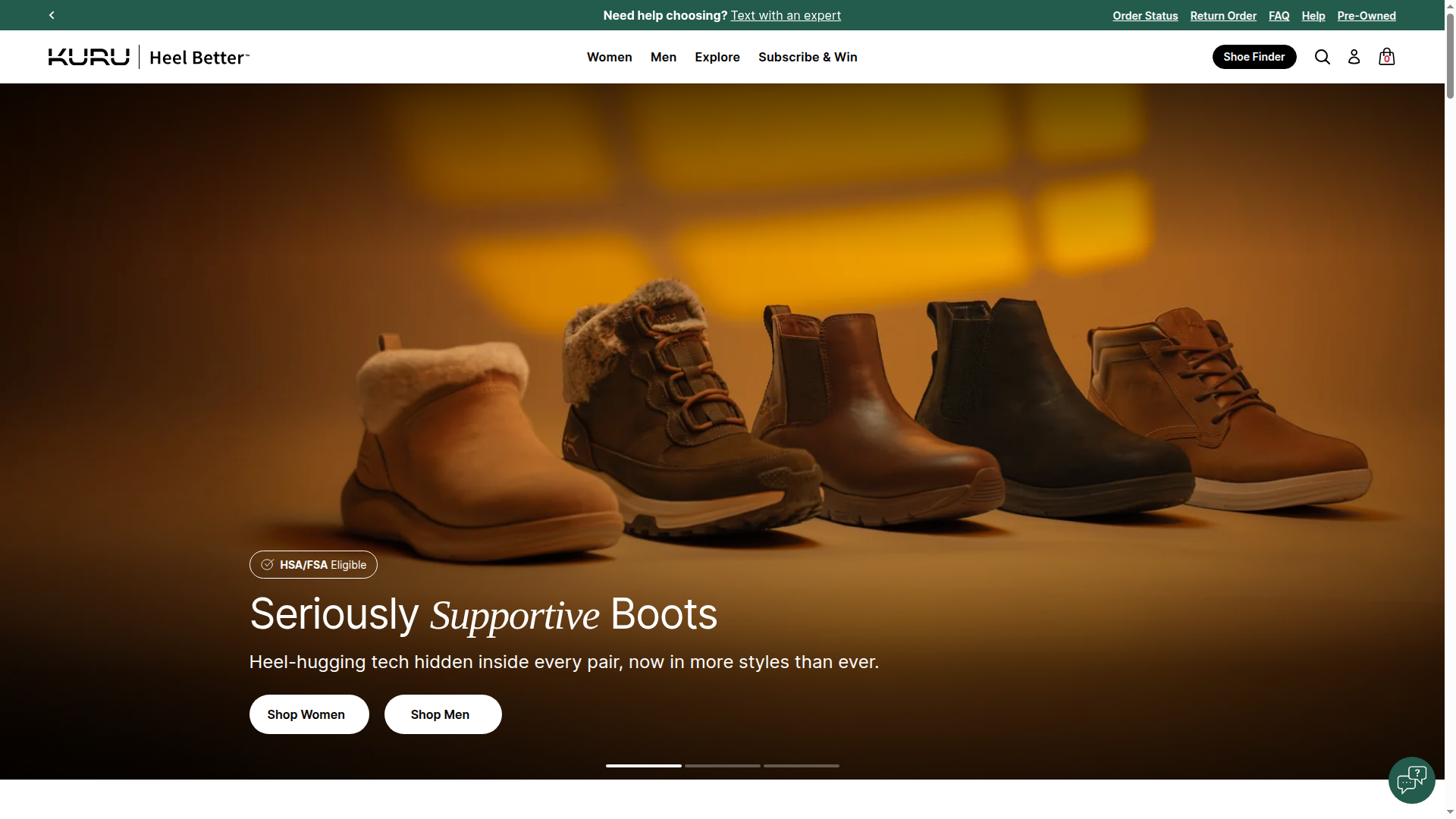Click the KURU logo

click(x=88, y=56)
